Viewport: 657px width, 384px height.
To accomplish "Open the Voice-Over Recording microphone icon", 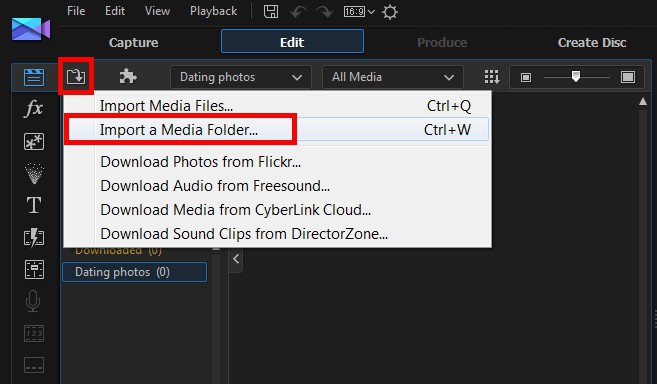I will click(33, 301).
